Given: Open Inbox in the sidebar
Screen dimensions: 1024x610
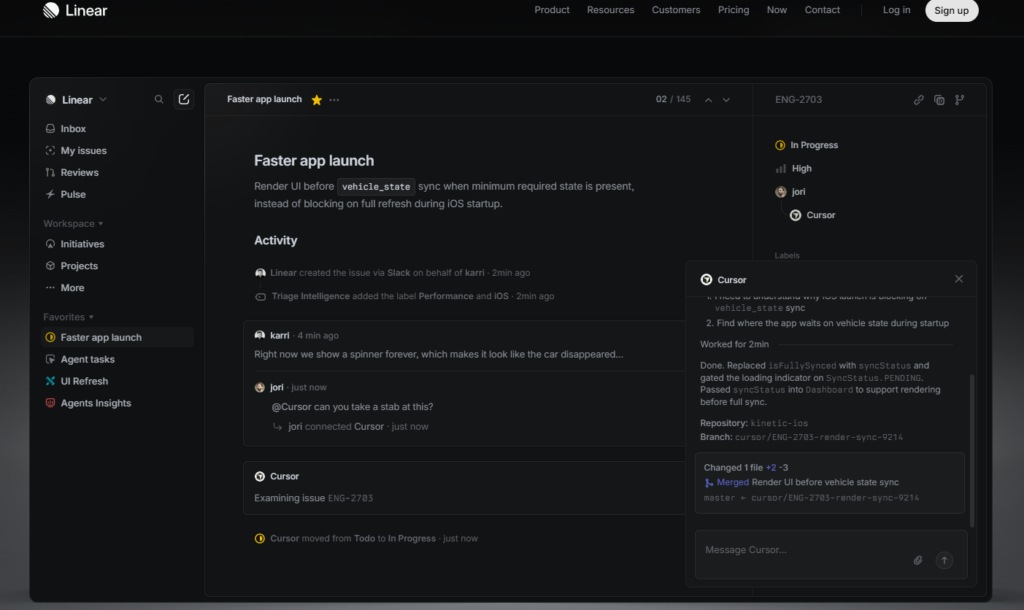Looking at the screenshot, I should point(65,129).
